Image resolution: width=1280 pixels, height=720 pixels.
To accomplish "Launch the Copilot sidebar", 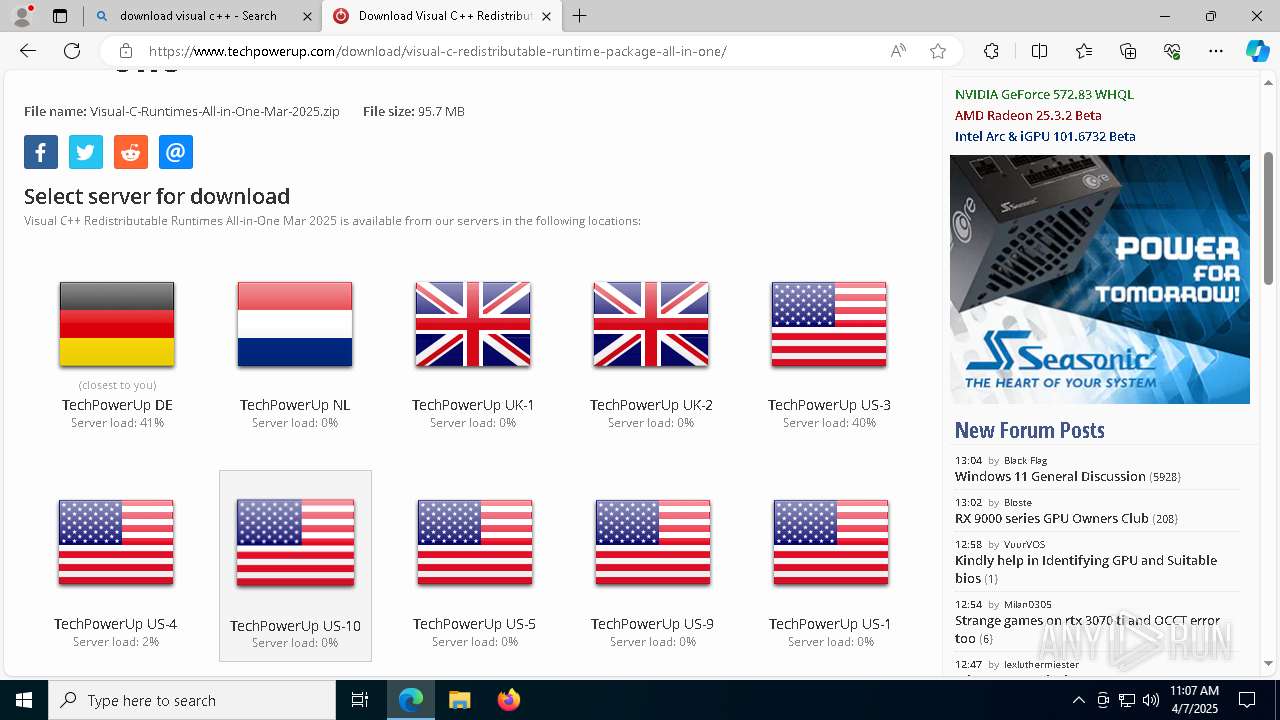I will pos(1257,51).
